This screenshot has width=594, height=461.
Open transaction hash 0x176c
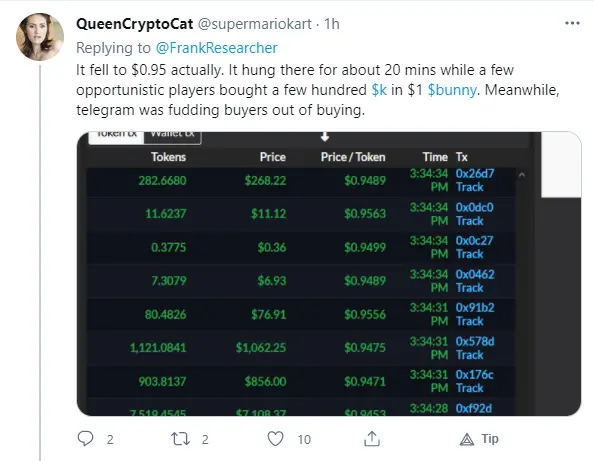[474, 375]
